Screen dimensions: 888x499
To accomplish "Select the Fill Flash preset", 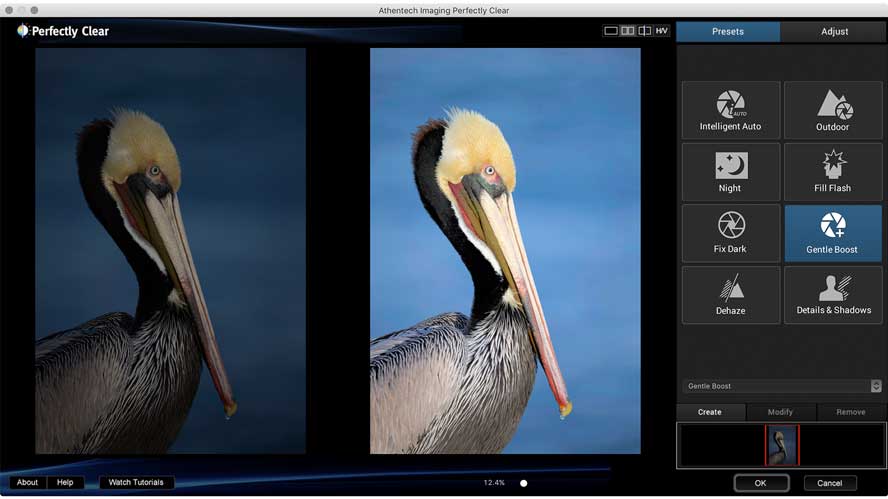I will pos(832,171).
